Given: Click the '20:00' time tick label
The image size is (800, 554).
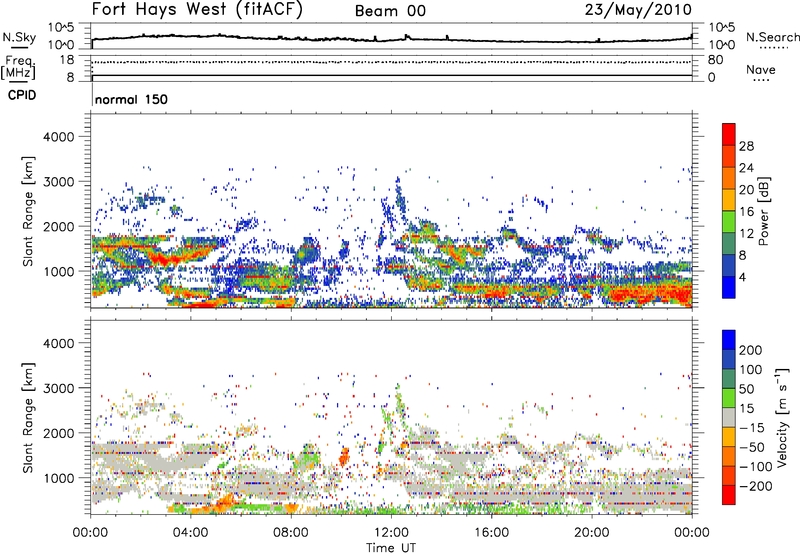Looking at the screenshot, I should coord(591,533).
